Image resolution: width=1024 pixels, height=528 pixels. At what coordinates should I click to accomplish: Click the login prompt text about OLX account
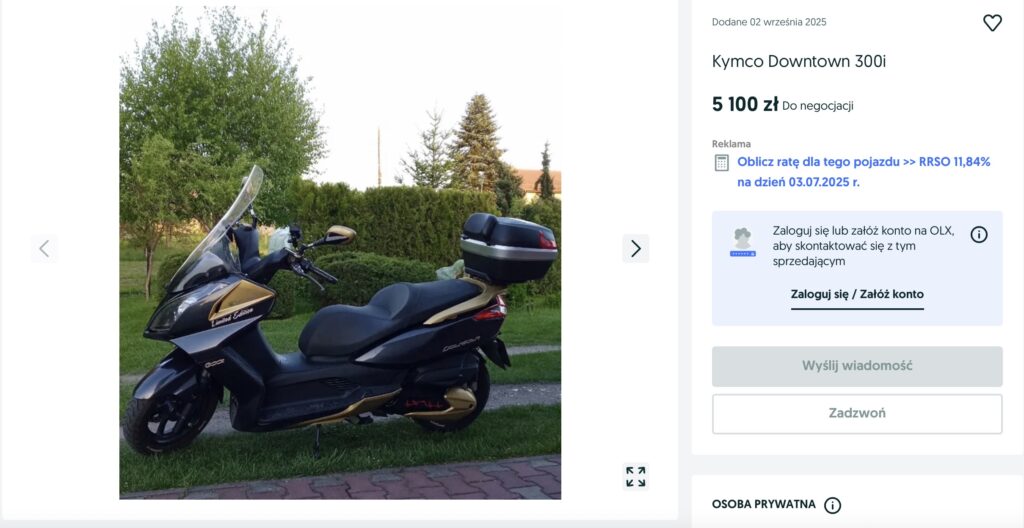pos(863,246)
